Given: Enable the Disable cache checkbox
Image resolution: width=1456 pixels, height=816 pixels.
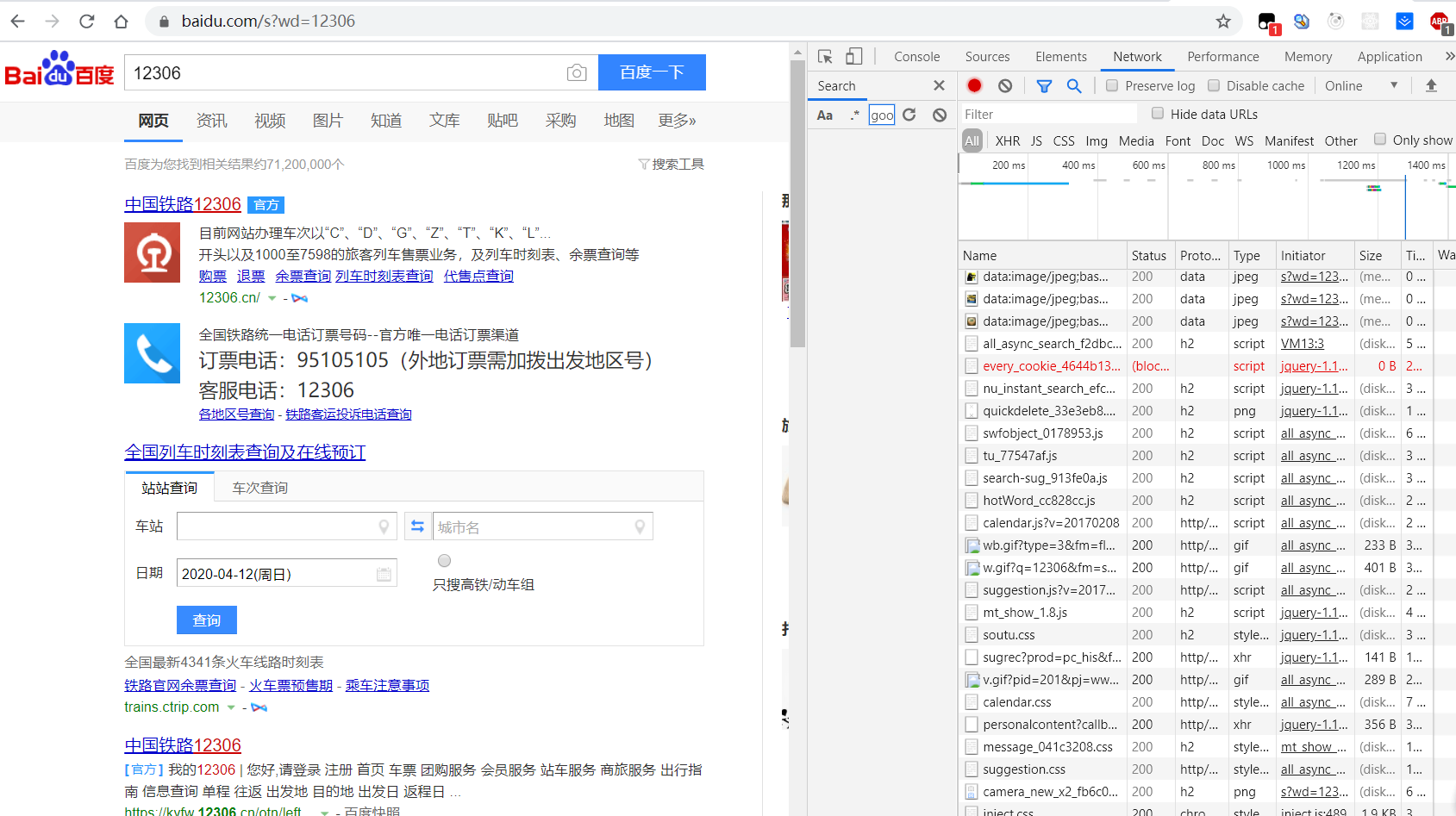Looking at the screenshot, I should click(1214, 85).
